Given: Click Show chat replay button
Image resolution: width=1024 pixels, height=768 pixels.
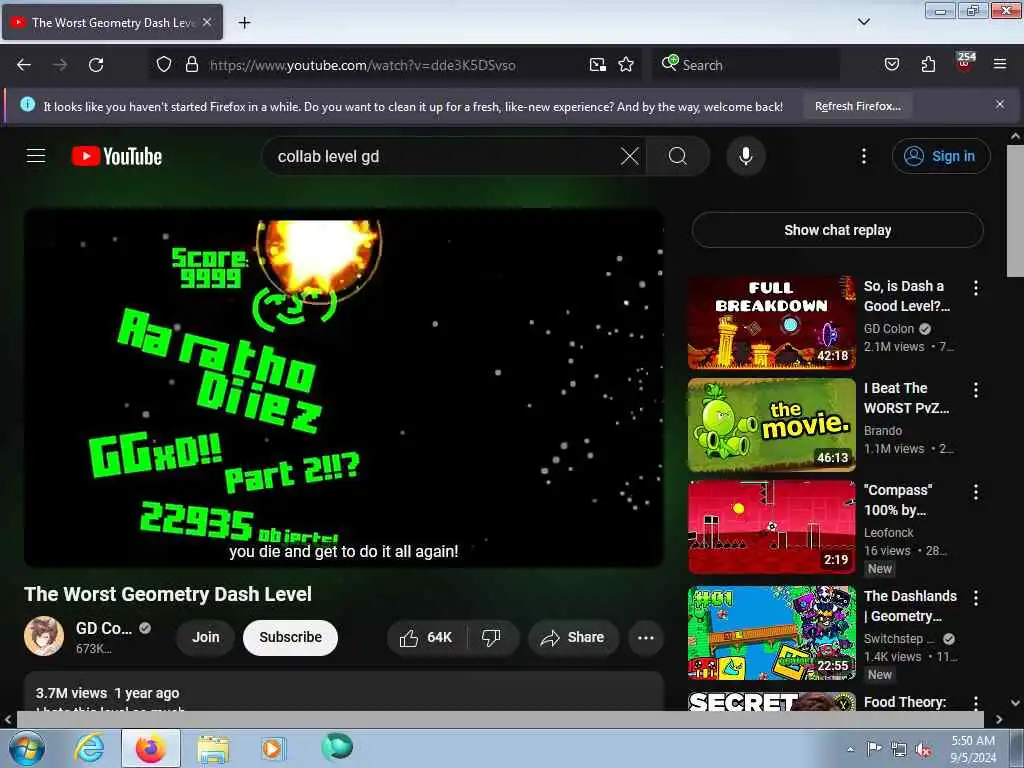Looking at the screenshot, I should (837, 230).
